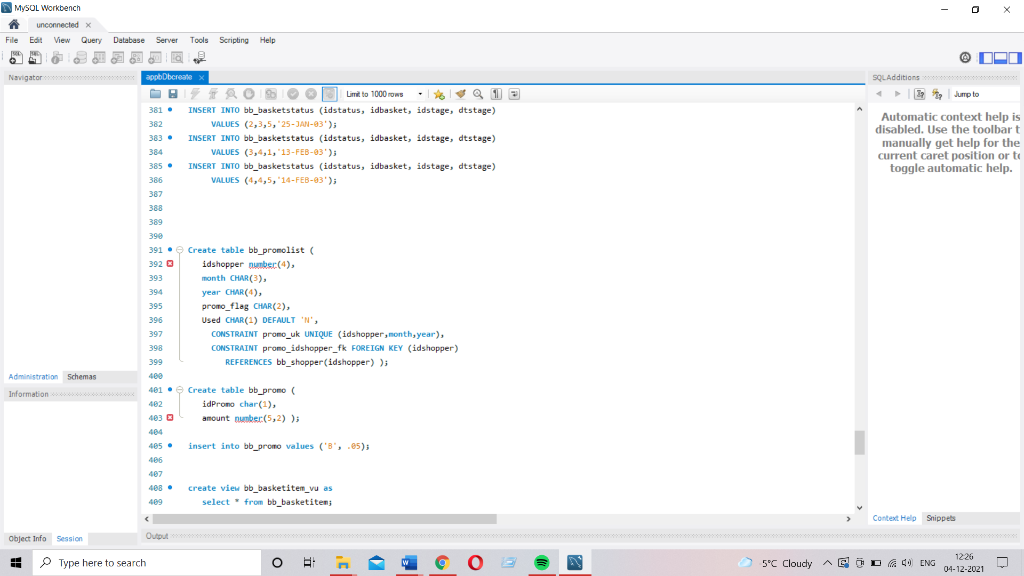Open the Limit to 1000 rows dropdown
This screenshot has width=1024, height=576.
pyautogui.click(x=421, y=94)
